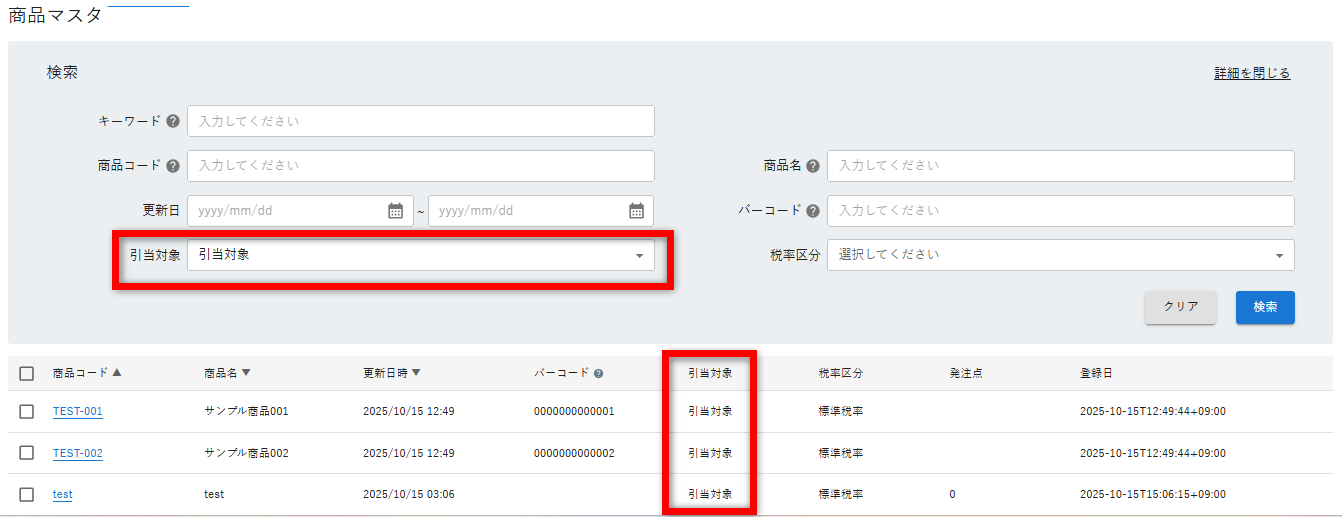Click the help icon next to 商品名 label

pyautogui.click(x=813, y=166)
